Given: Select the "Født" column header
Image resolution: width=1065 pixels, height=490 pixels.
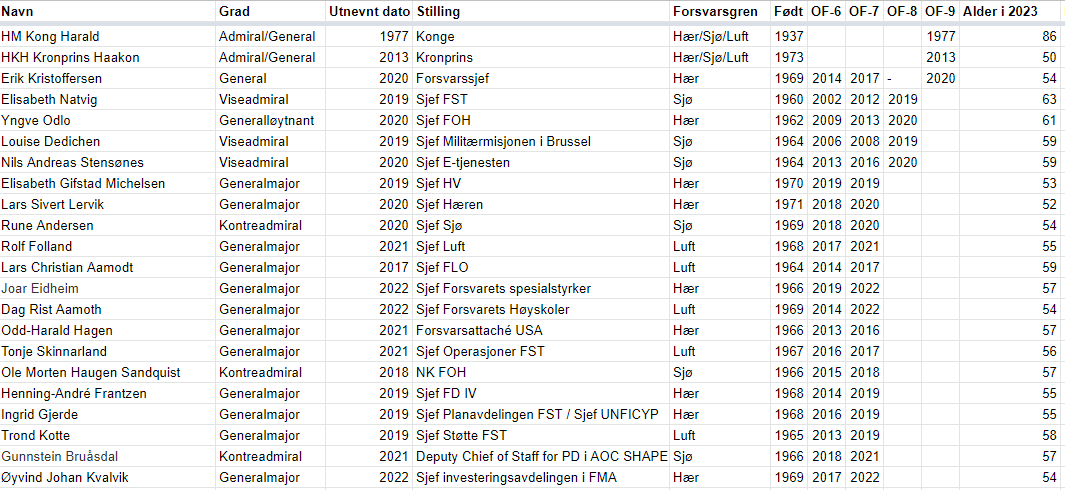Looking at the screenshot, I should coord(790,11).
